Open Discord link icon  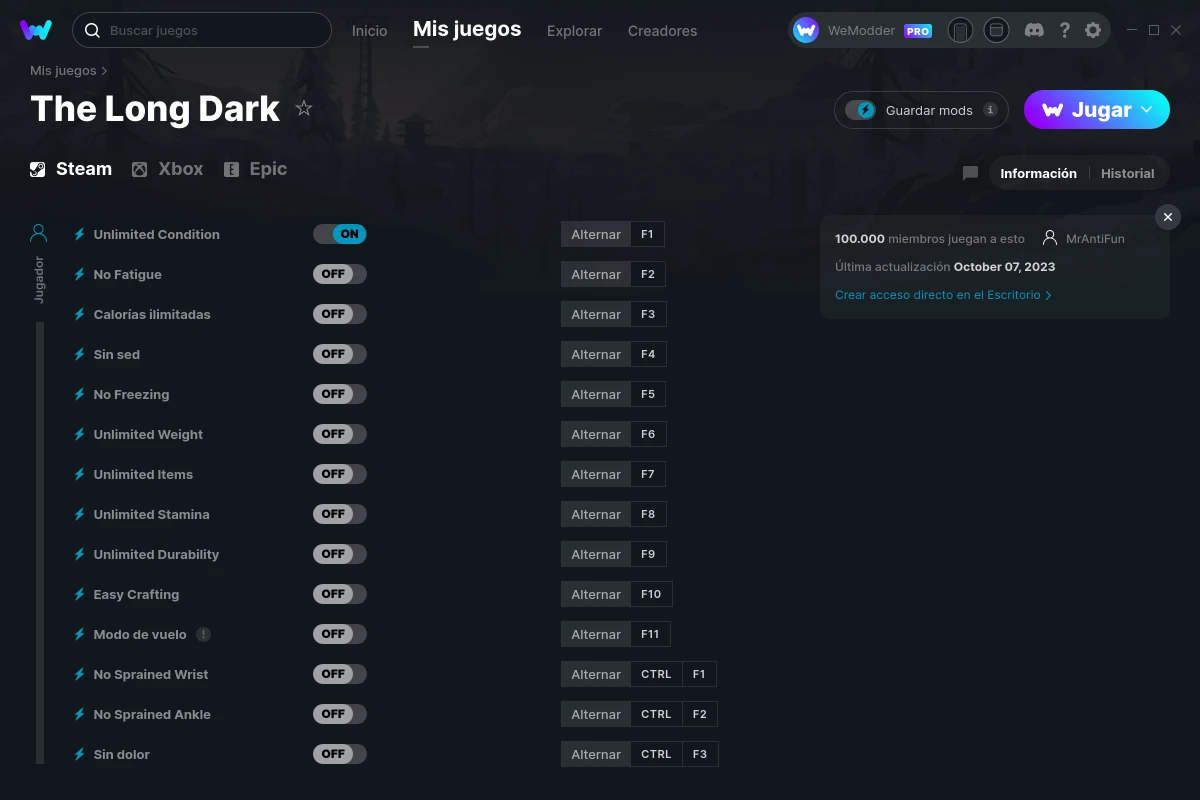(1035, 30)
